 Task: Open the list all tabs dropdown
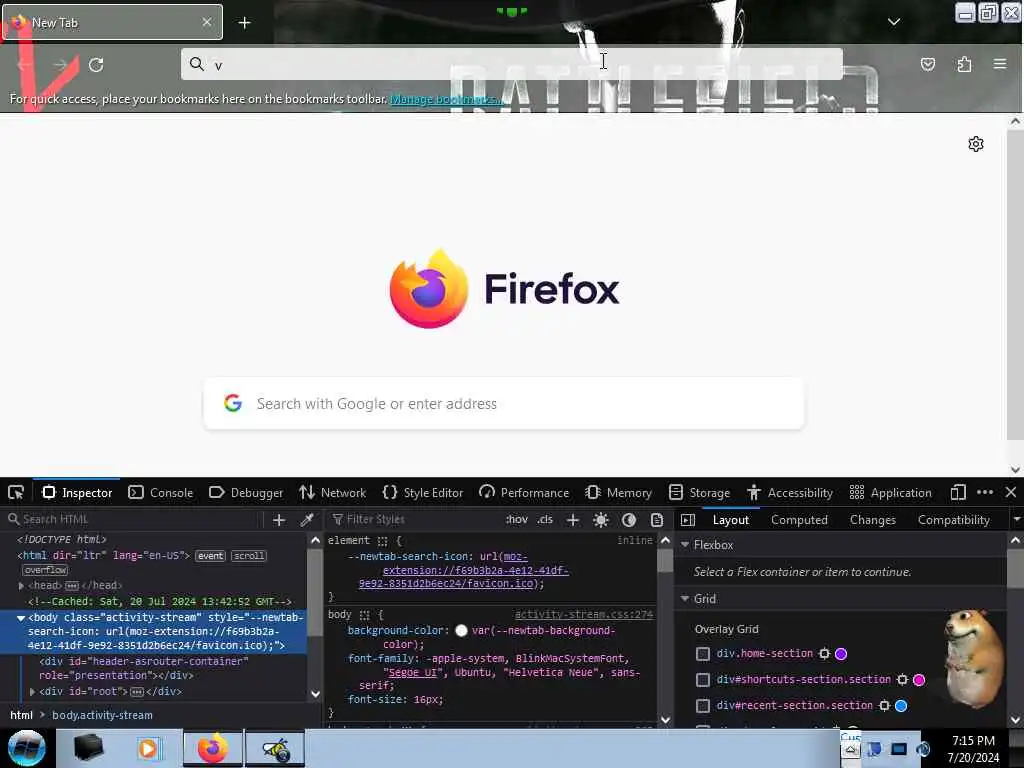[x=894, y=22]
